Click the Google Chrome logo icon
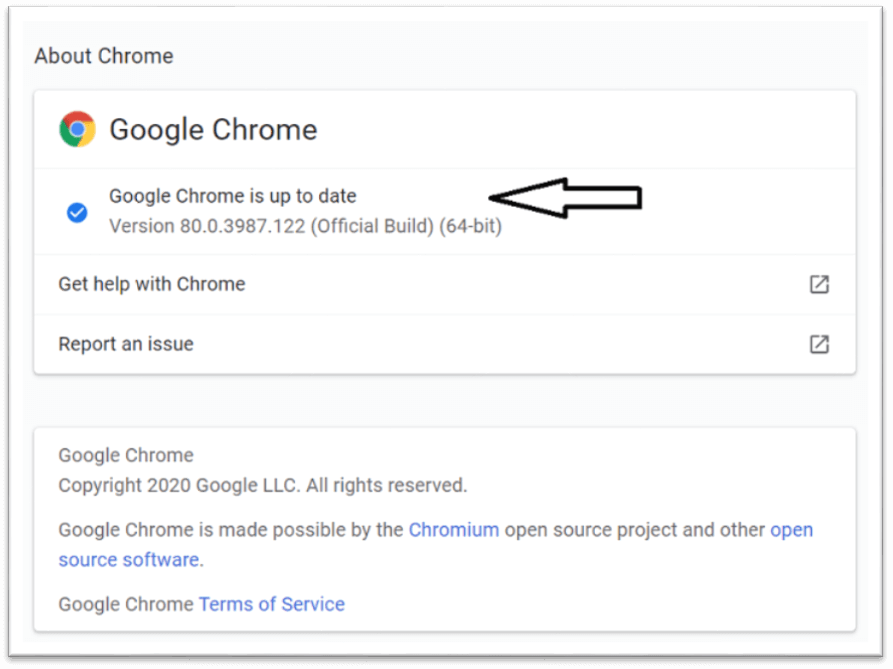The image size is (893, 669). click(77, 129)
